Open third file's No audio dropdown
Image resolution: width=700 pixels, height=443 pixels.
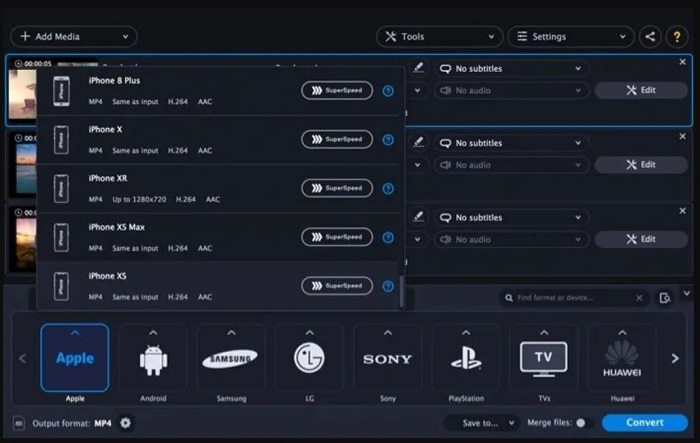[511, 240]
